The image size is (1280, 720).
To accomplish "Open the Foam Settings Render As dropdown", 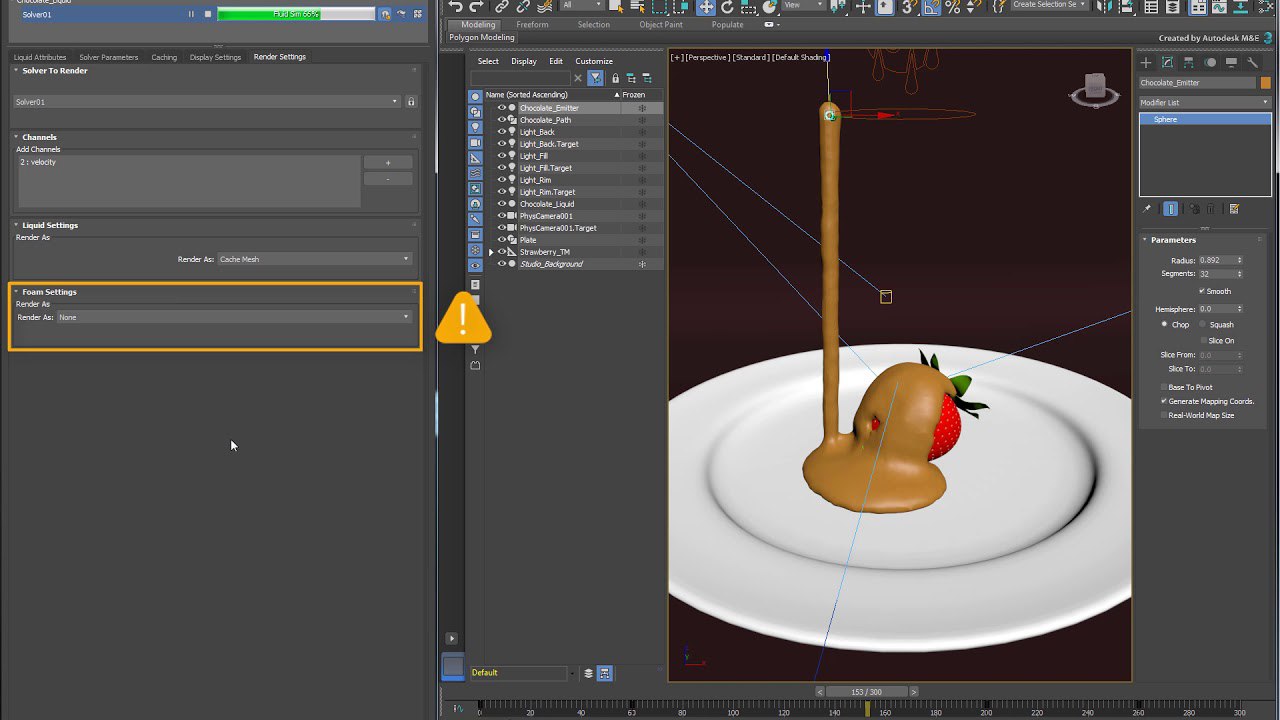I will (x=234, y=317).
